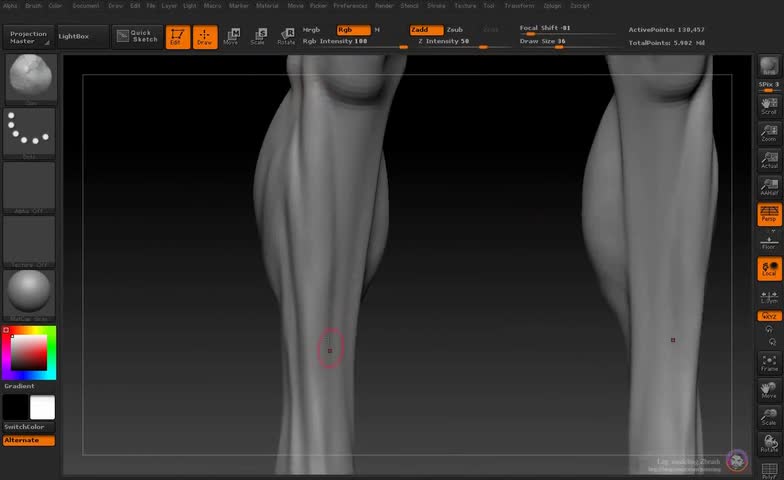Open the material sphere selector
This screenshot has height=480, width=784.
point(29,295)
